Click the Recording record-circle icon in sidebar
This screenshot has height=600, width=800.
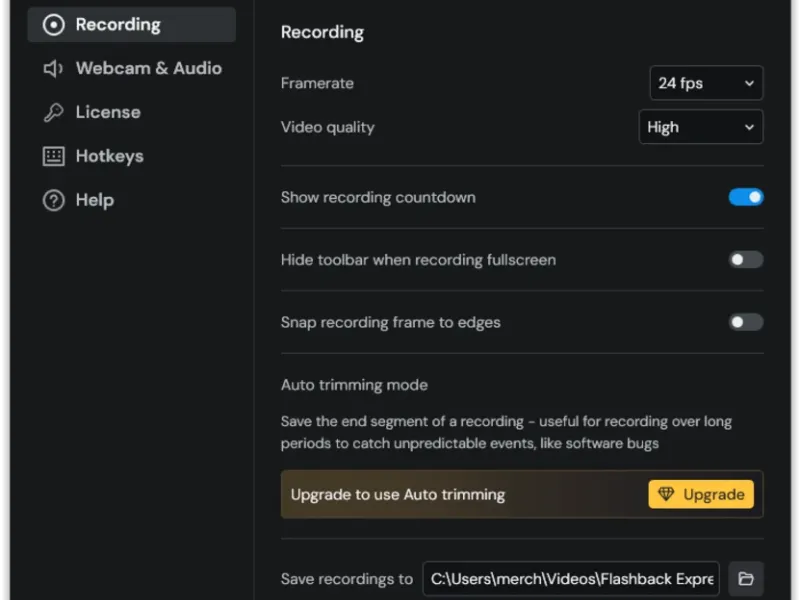pos(54,24)
